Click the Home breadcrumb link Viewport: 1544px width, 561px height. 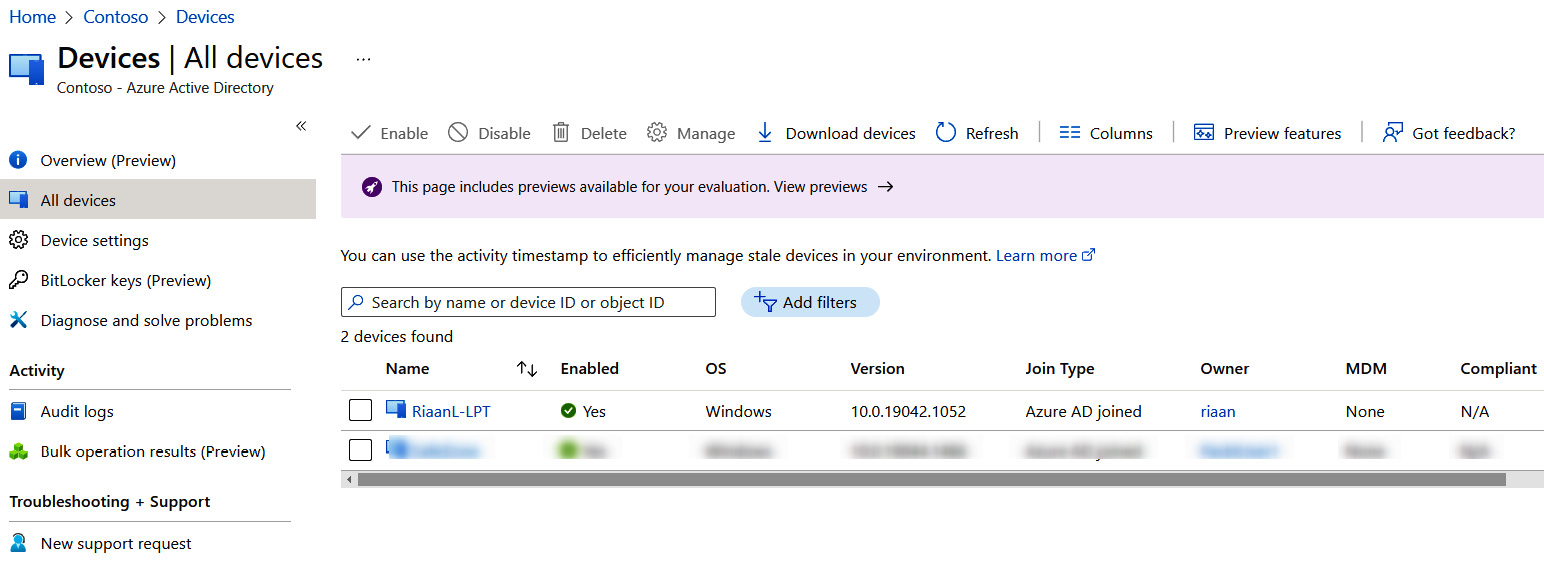[x=32, y=17]
